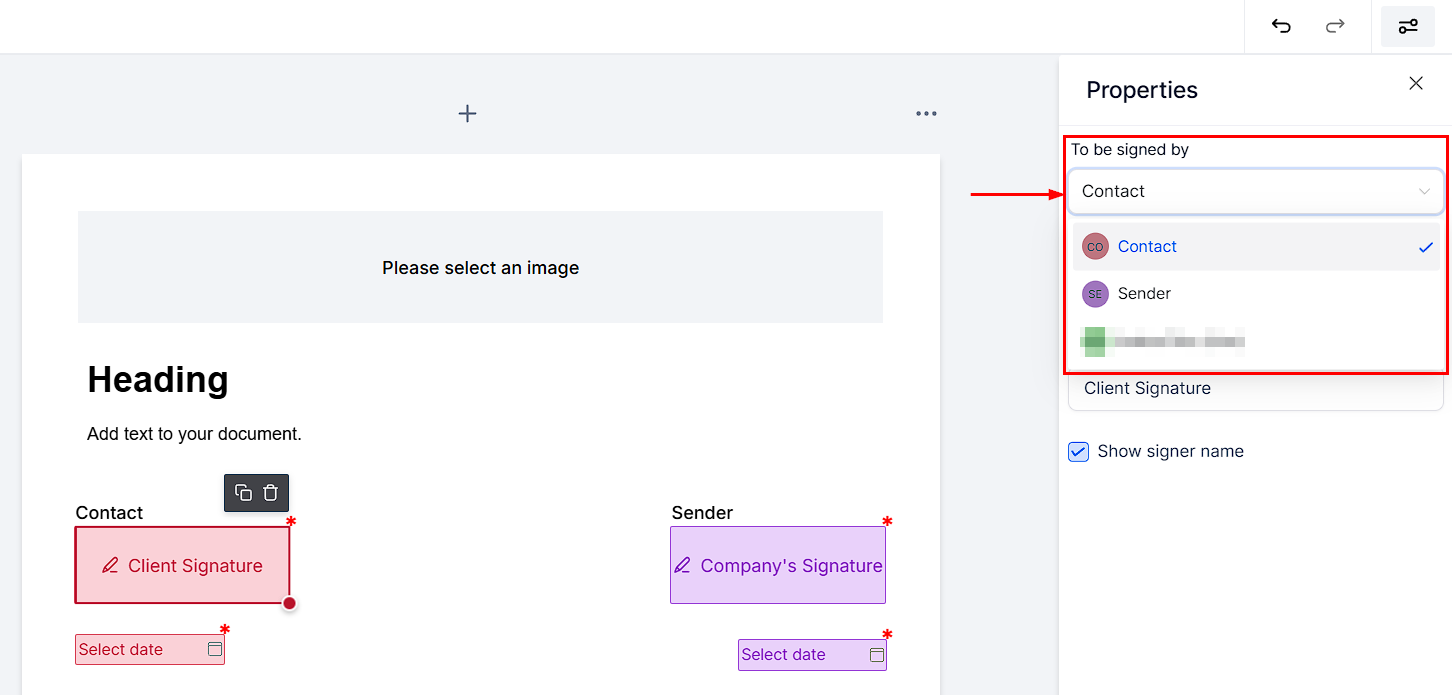Click the undo arrow icon
This screenshot has height=695, width=1452.
pyautogui.click(x=1281, y=26)
